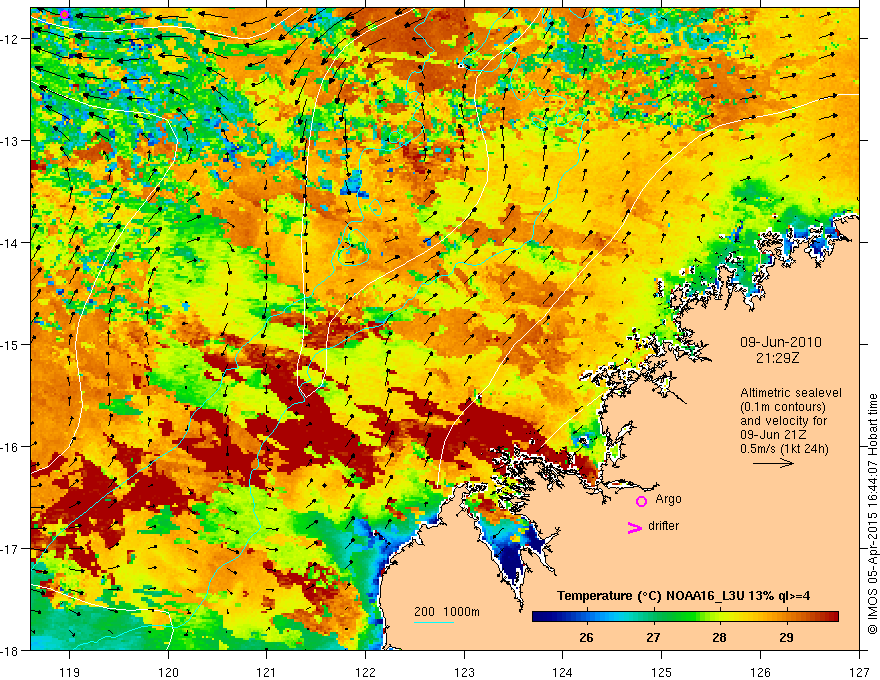Click the 'drifter' legend label
Viewport: 880px width, 680px height.
(663, 526)
